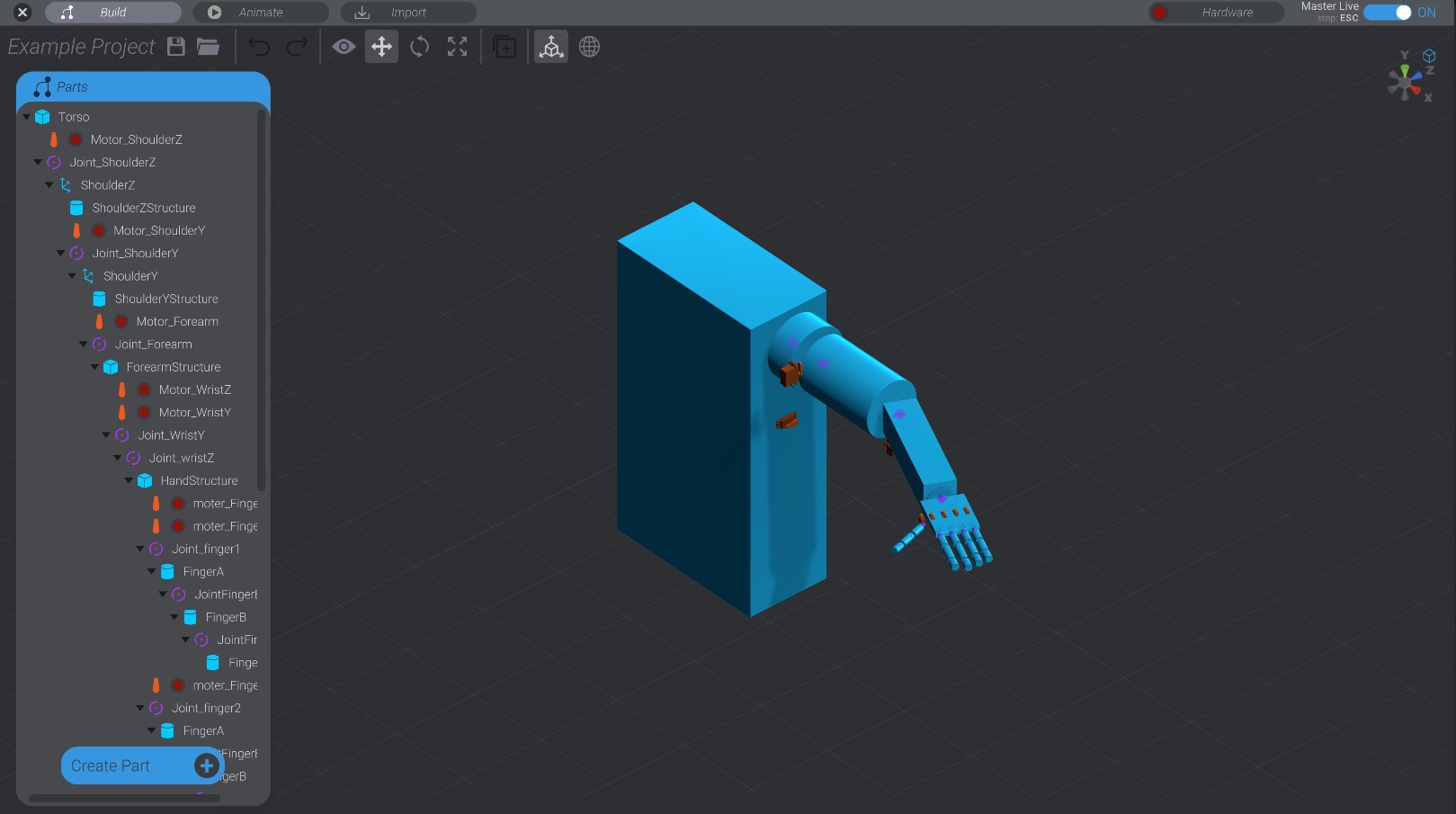The image size is (1456, 814).
Task: Click the globe world-space icon
Action: (x=589, y=47)
